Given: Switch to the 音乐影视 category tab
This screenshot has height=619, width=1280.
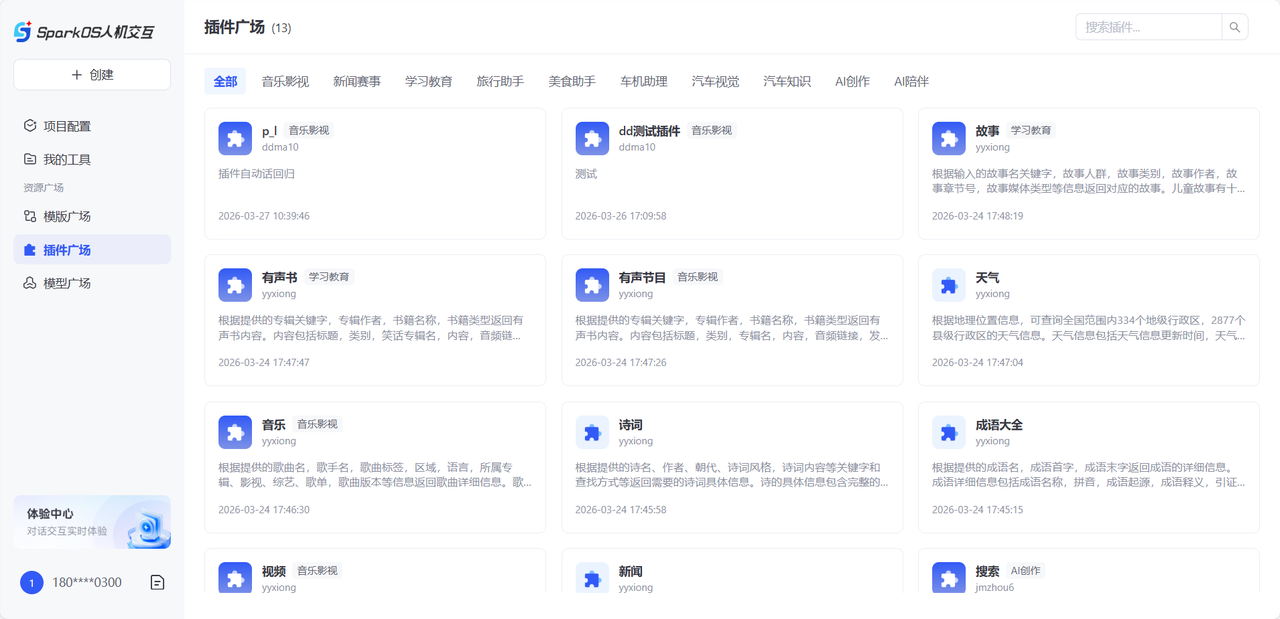Looking at the screenshot, I should 285,81.
